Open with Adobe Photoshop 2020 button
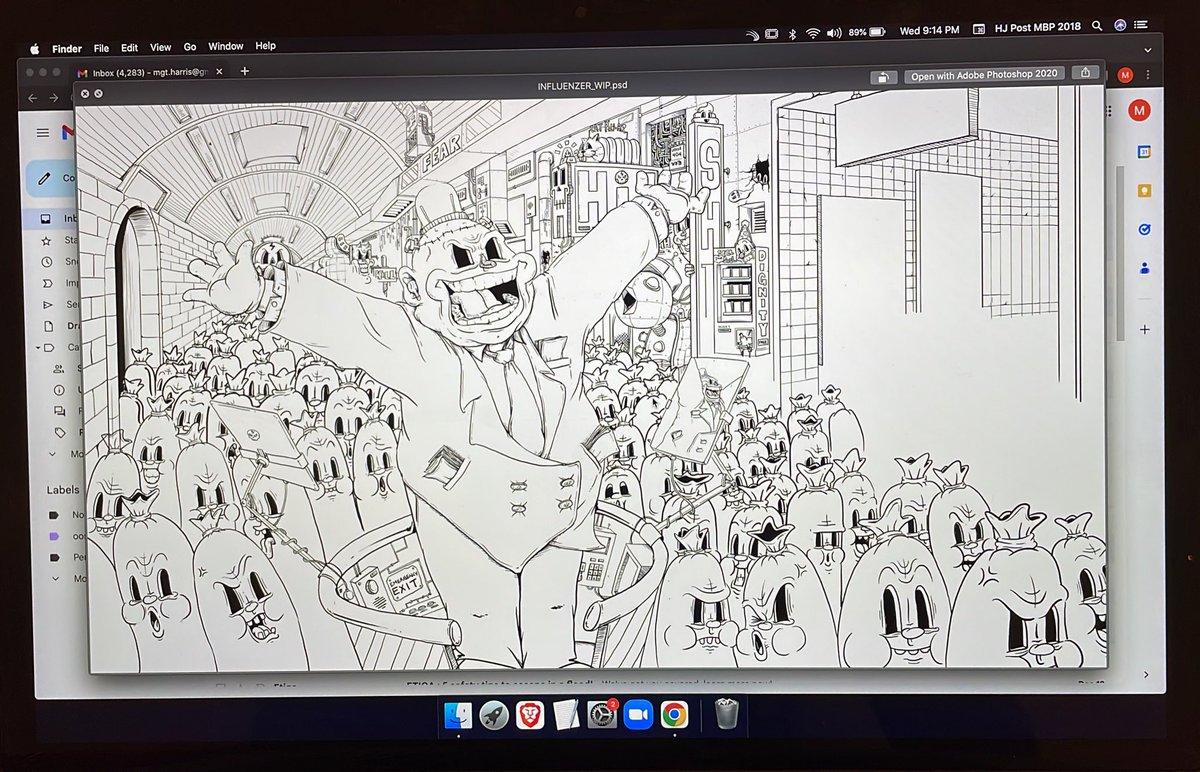Viewport: 1200px width, 772px height. [984, 76]
